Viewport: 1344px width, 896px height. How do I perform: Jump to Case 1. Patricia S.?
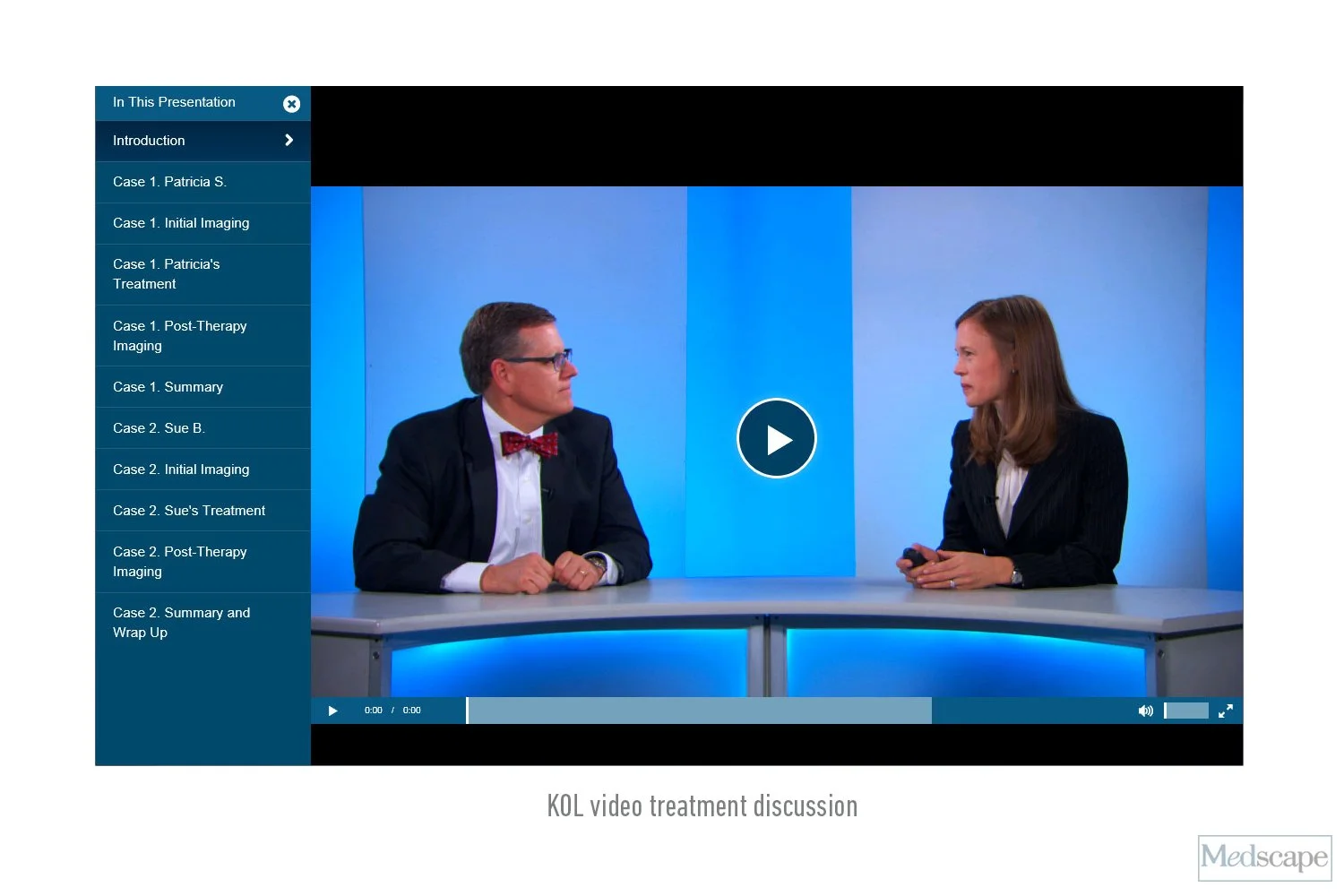[202, 182]
